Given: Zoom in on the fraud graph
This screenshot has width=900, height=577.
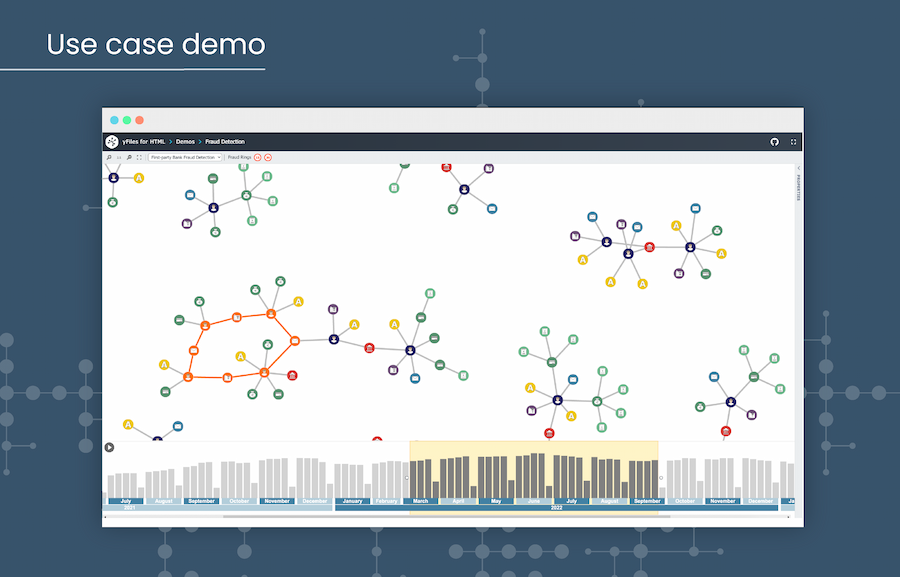Looking at the screenshot, I should click(109, 157).
